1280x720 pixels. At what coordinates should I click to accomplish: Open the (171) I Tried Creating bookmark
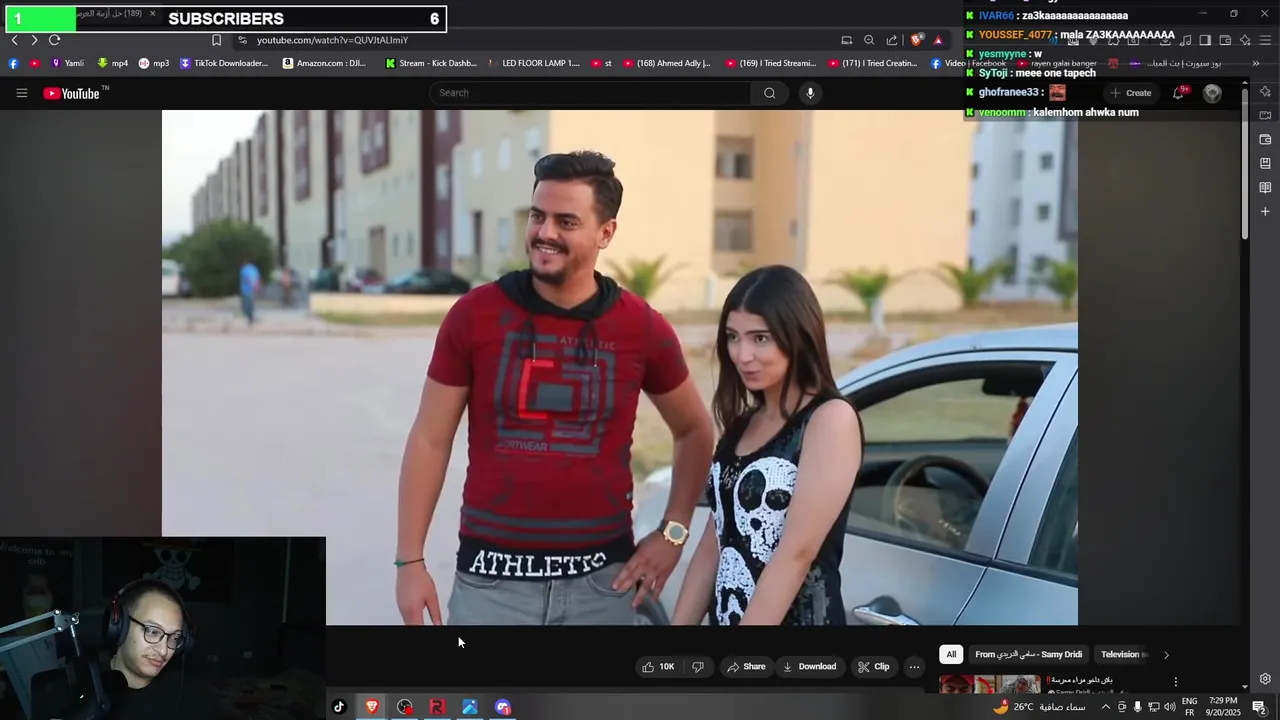pyautogui.click(x=873, y=63)
